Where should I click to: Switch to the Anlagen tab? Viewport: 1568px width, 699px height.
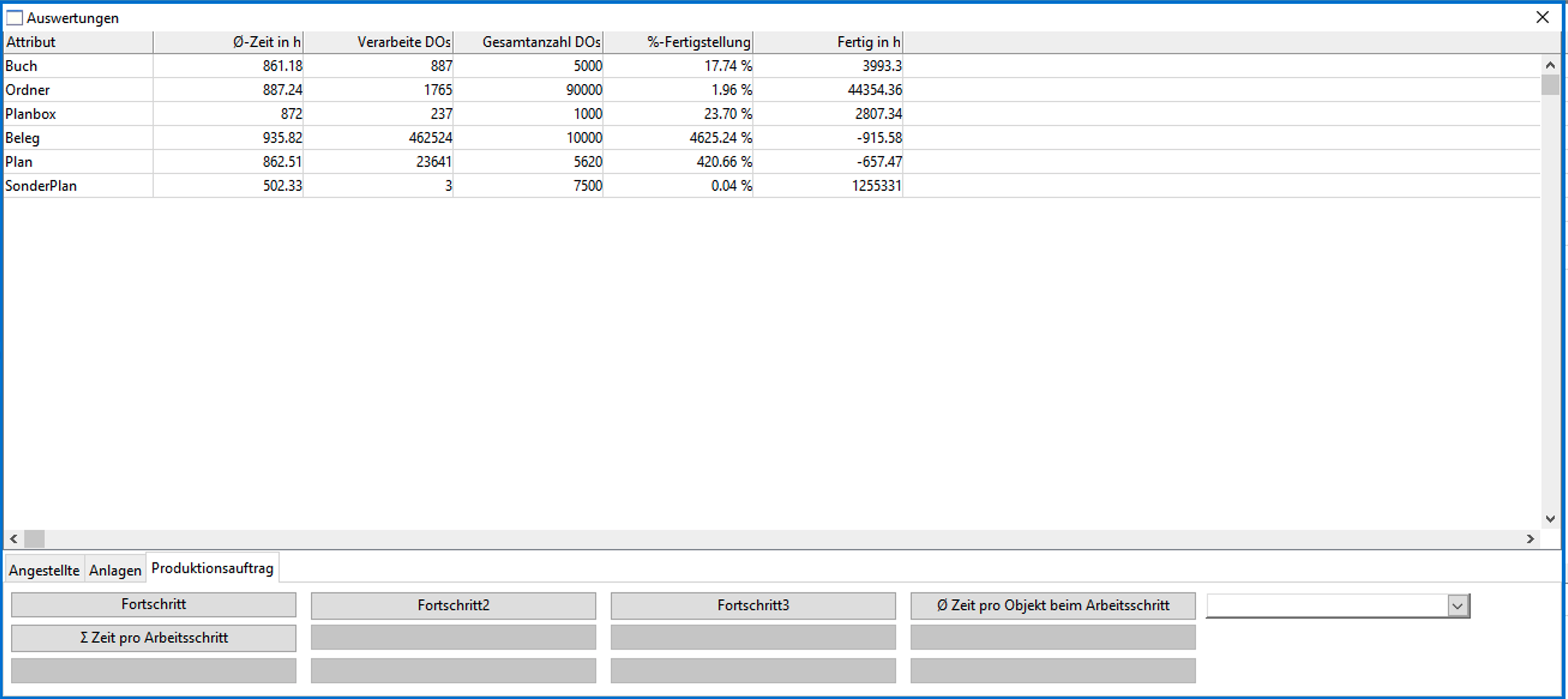(115, 570)
